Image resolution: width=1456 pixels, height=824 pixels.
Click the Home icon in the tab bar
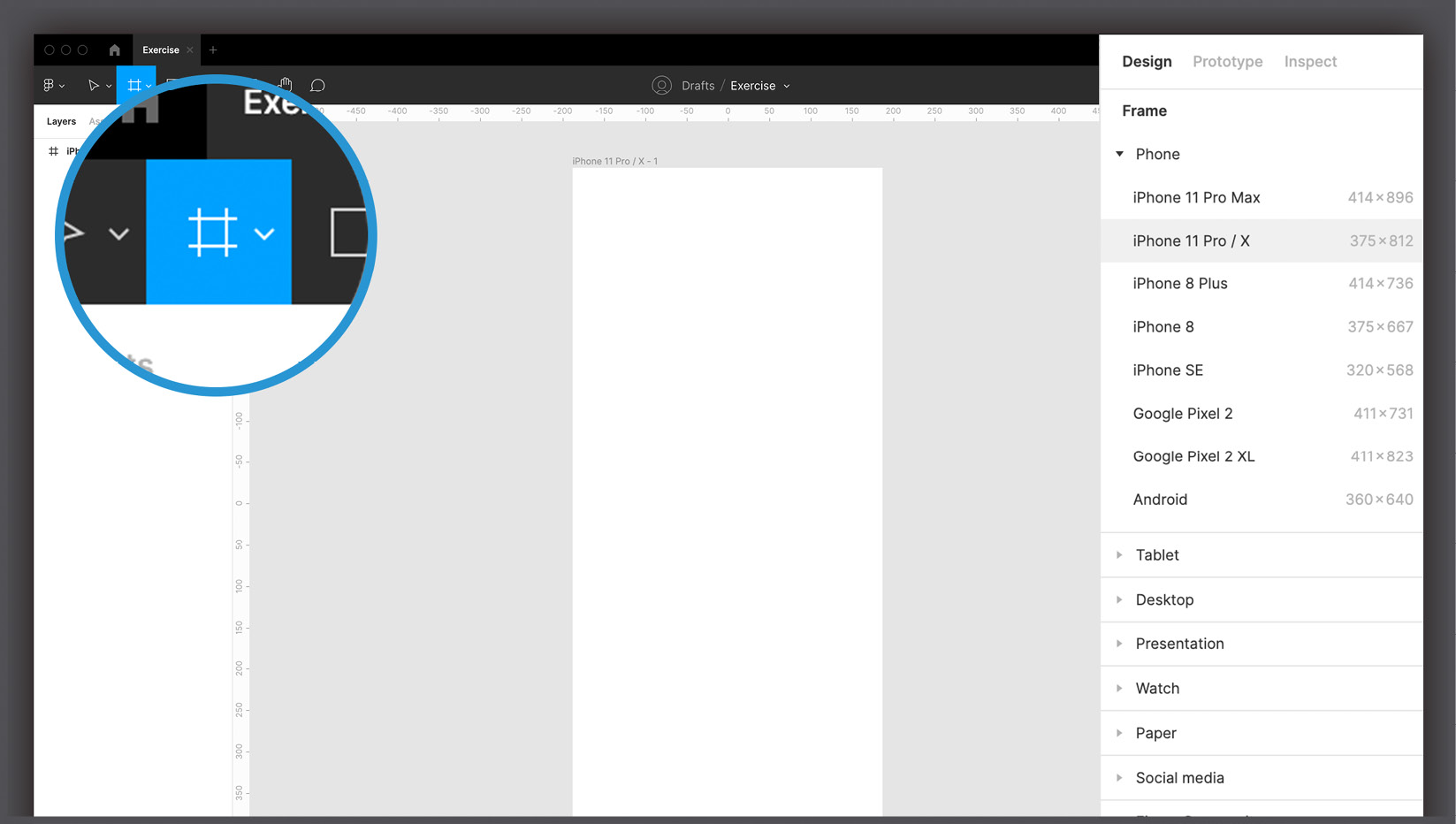114,50
